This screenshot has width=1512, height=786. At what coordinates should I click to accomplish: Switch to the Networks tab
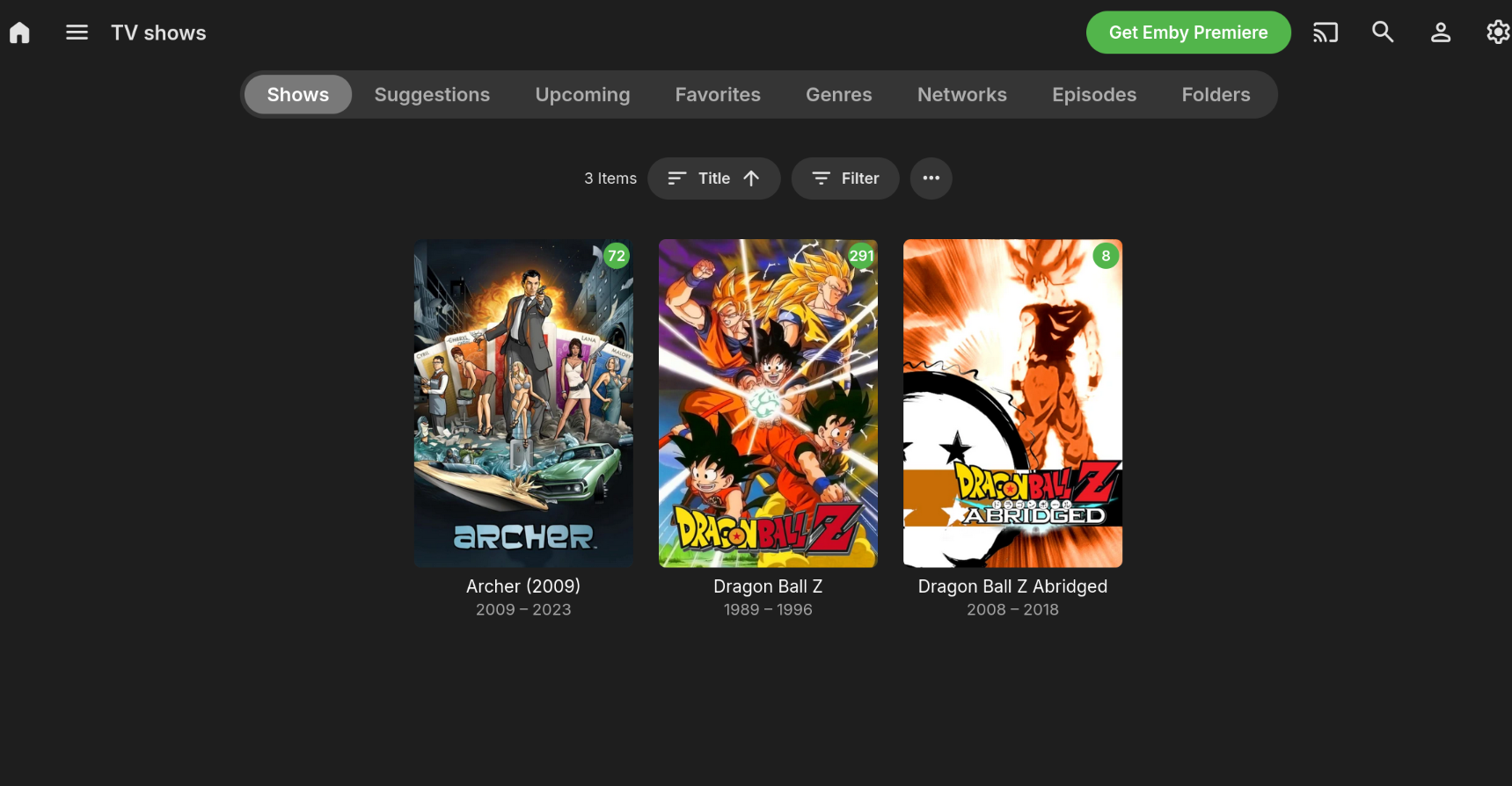point(962,95)
